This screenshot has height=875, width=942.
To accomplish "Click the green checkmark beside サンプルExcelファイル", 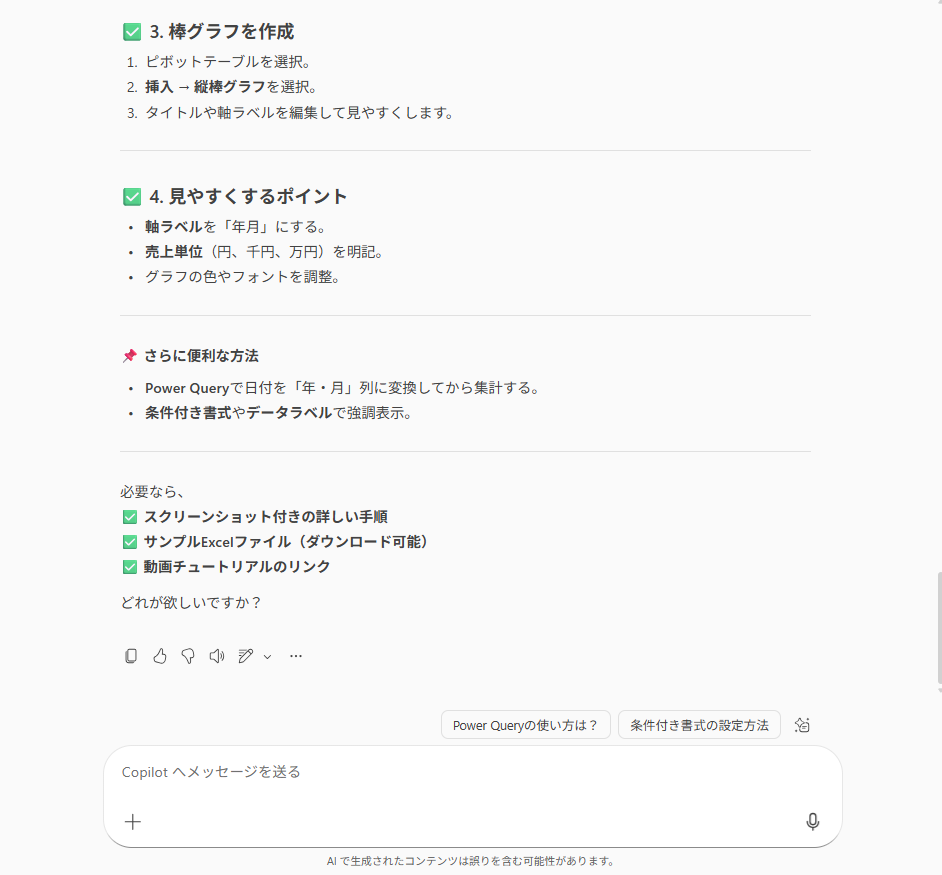I will click(x=129, y=542).
